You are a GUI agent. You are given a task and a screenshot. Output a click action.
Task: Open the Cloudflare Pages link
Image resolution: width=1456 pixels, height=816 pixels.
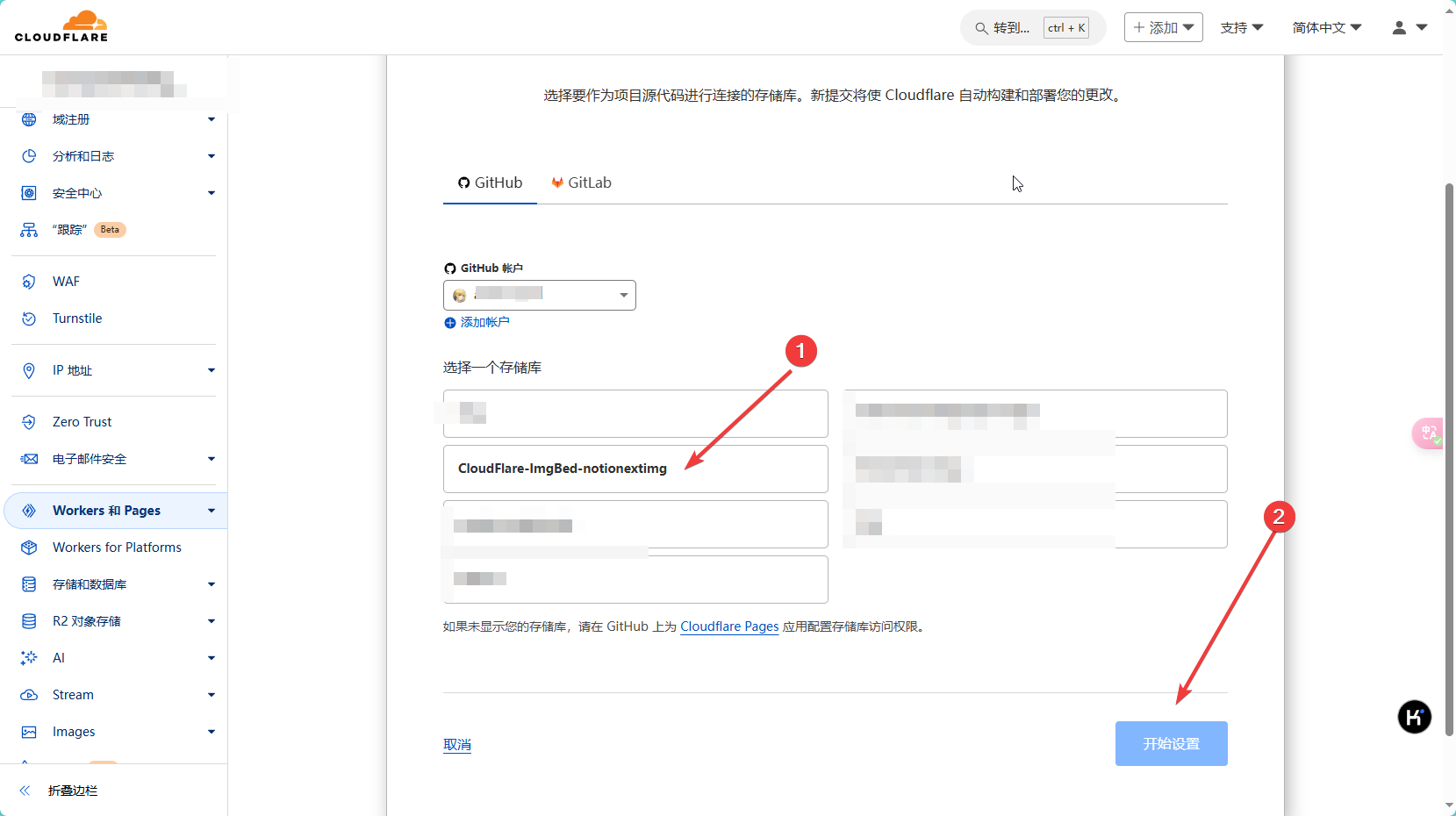(729, 626)
